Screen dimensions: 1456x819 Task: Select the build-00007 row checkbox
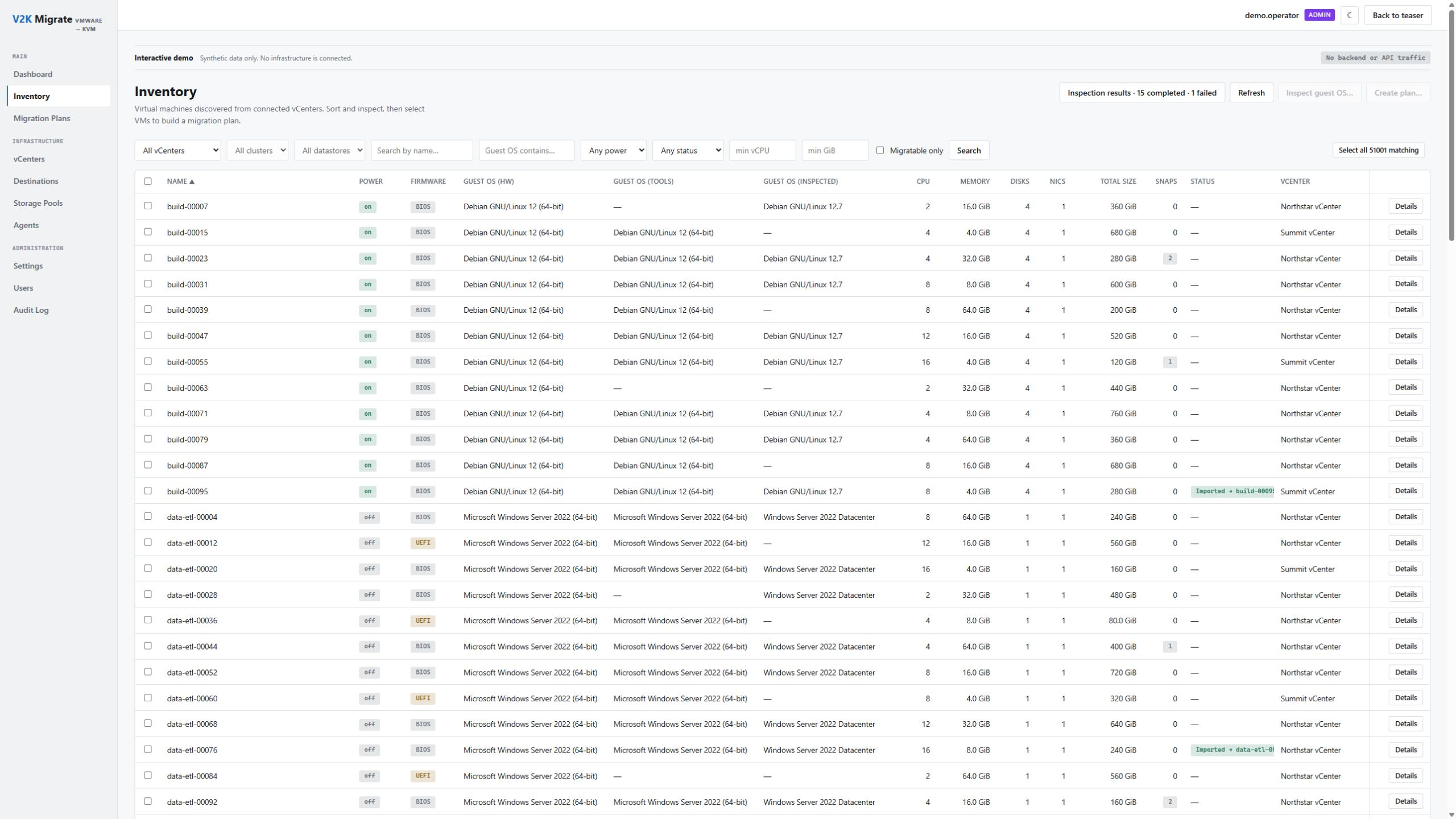(x=148, y=206)
